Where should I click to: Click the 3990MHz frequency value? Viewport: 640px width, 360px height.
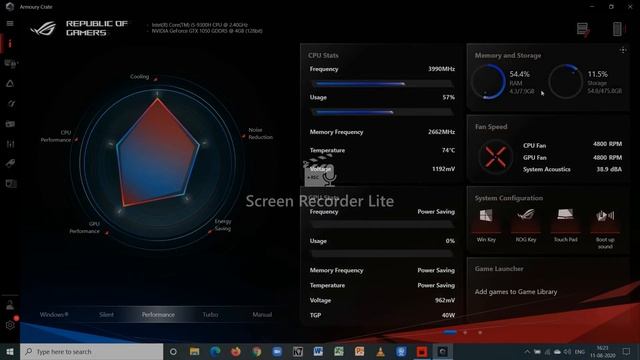click(441, 69)
